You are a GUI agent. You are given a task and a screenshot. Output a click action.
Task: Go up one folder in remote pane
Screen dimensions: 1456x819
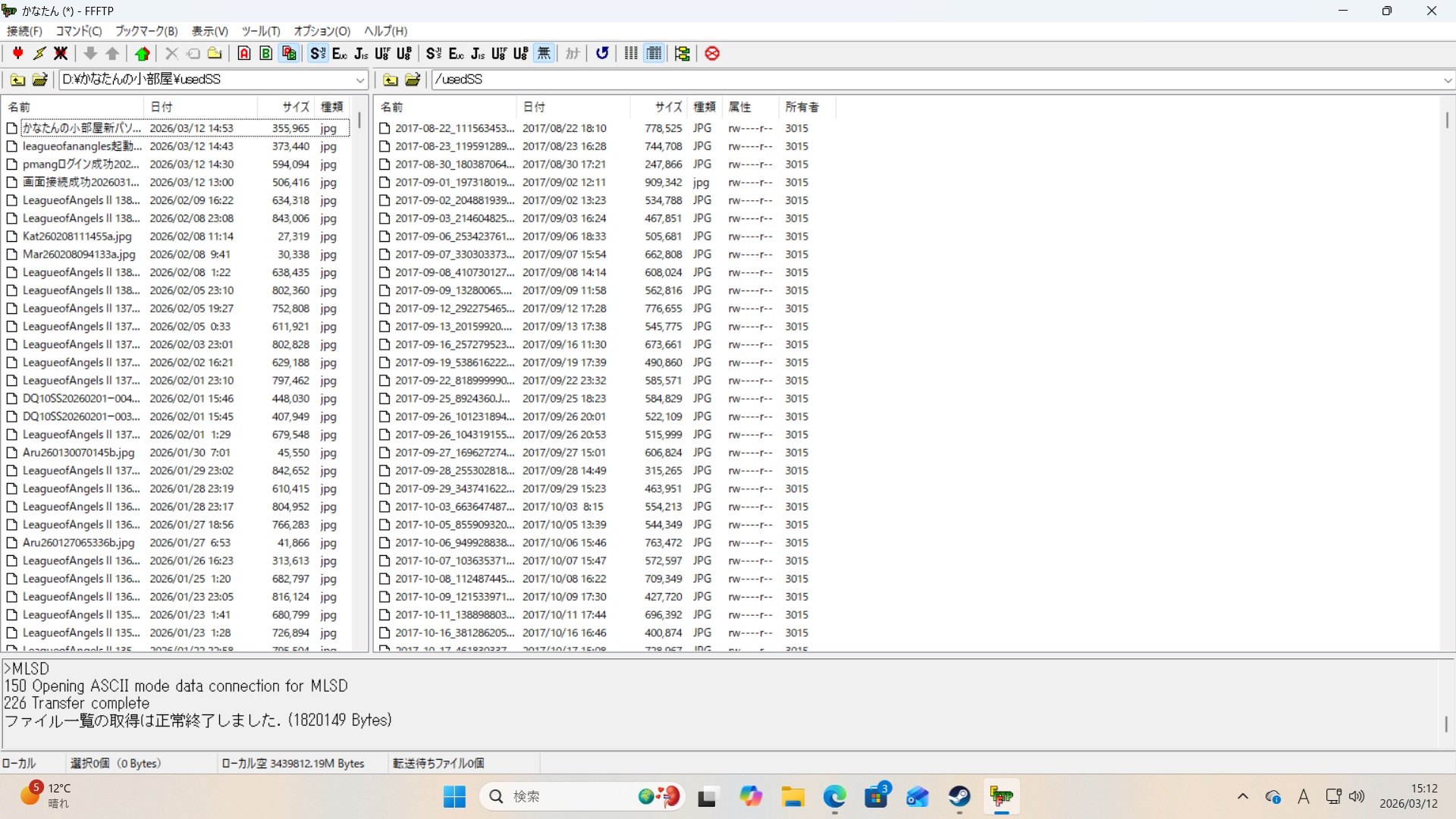391,80
